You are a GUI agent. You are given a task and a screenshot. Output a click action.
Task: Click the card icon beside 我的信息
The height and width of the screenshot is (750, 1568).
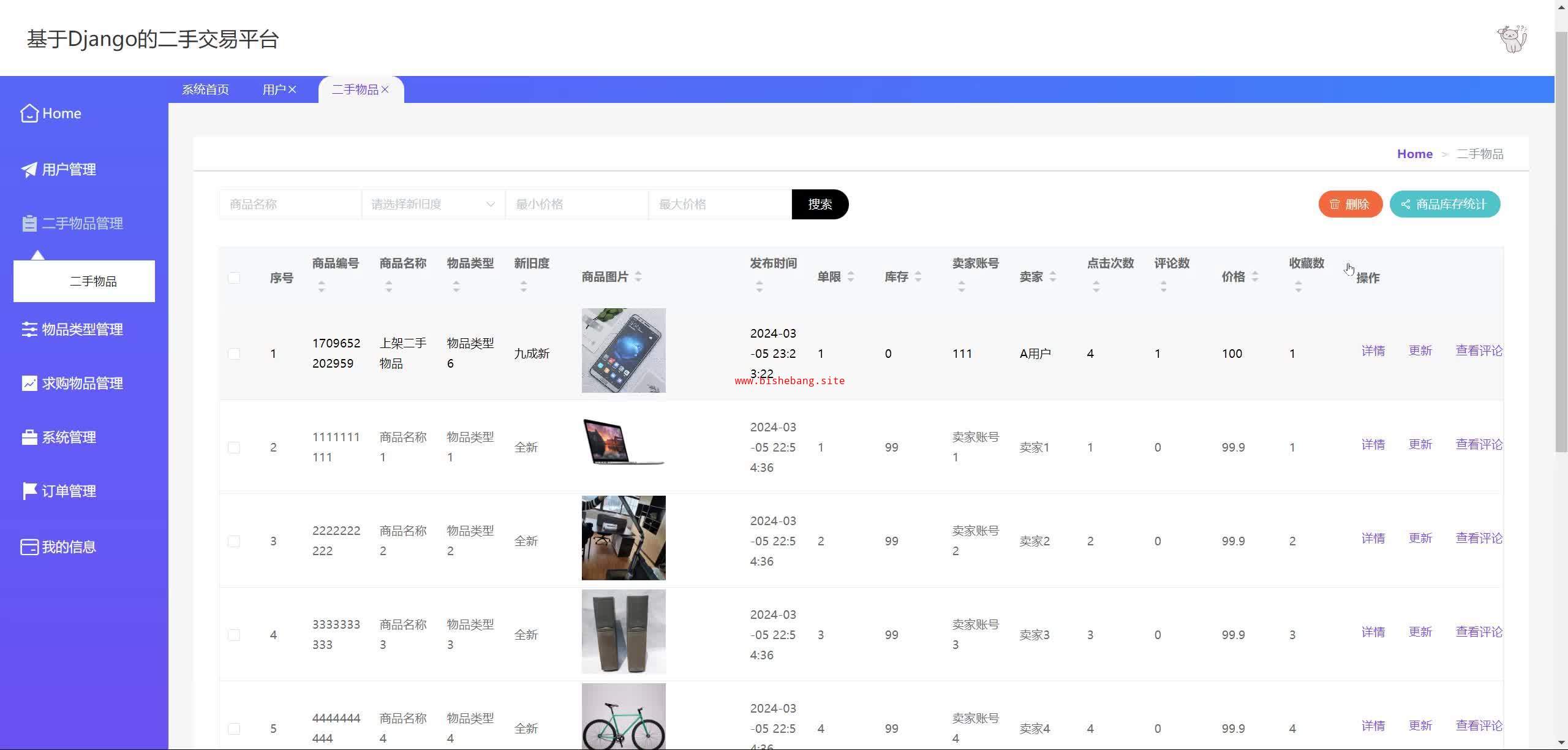tap(29, 547)
